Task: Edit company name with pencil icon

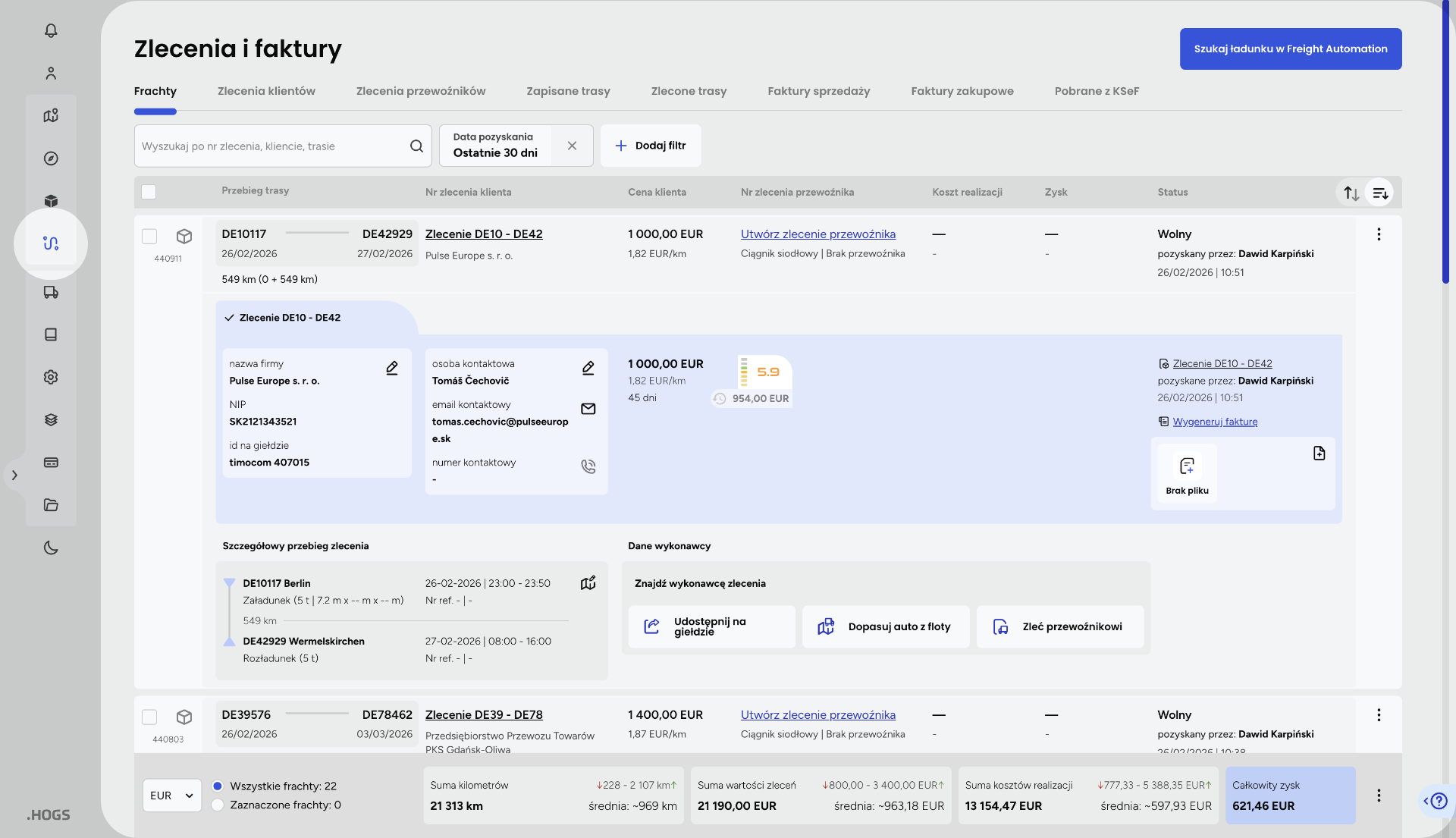Action: (392, 368)
